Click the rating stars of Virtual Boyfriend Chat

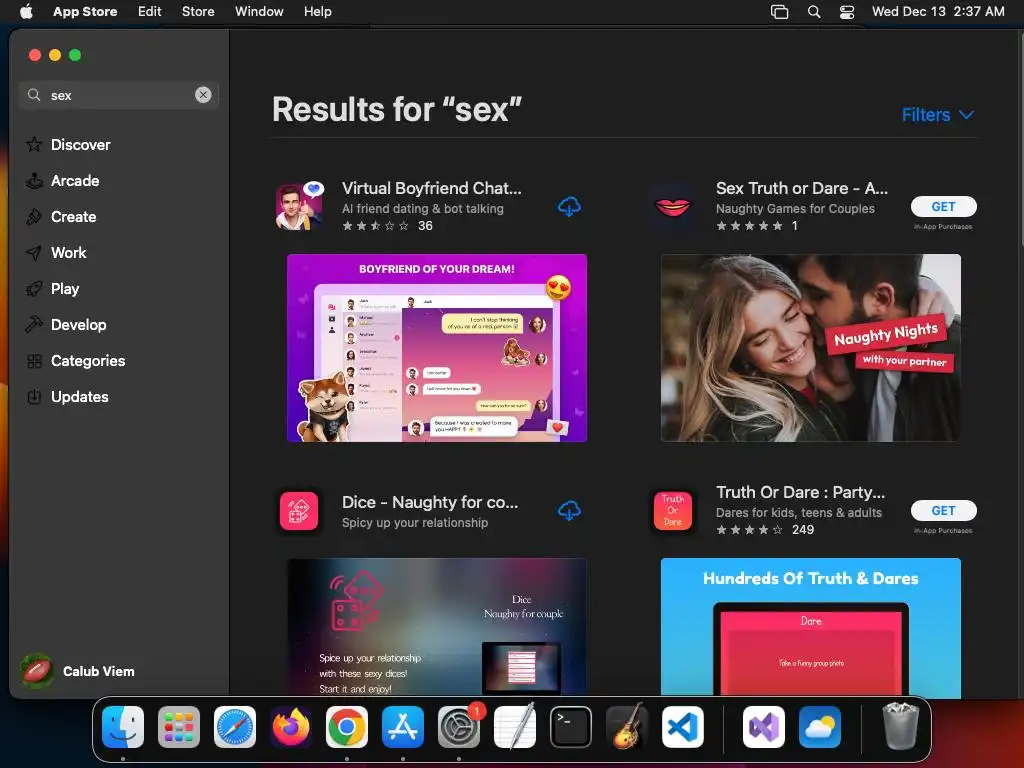[376, 226]
